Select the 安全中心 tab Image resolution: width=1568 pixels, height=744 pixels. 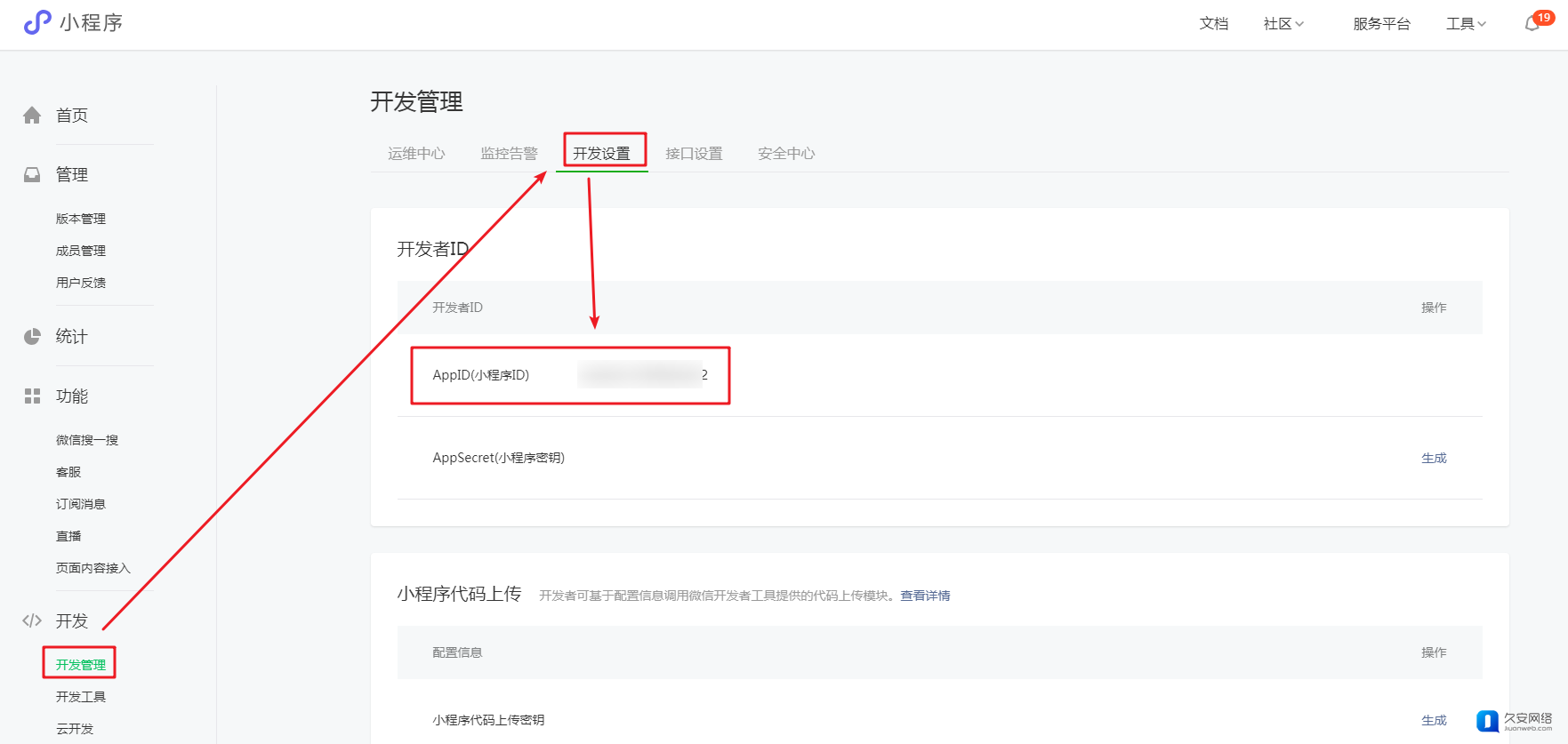(786, 154)
